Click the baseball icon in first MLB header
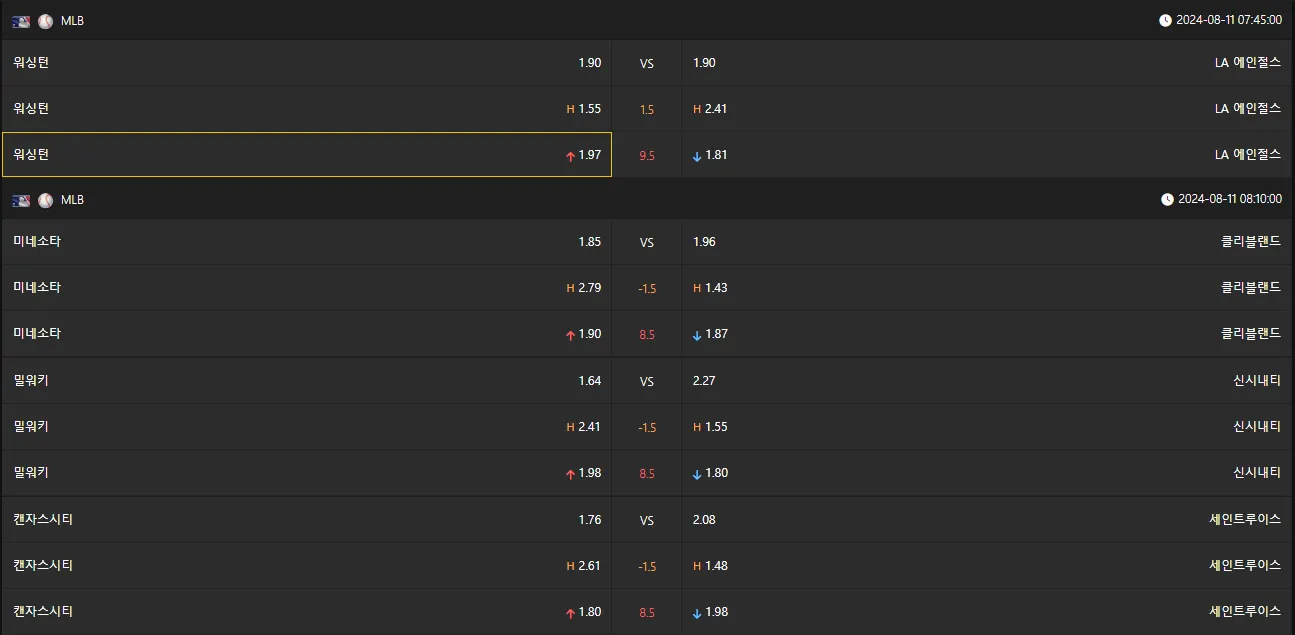Image resolution: width=1295 pixels, height=635 pixels. (x=46, y=20)
